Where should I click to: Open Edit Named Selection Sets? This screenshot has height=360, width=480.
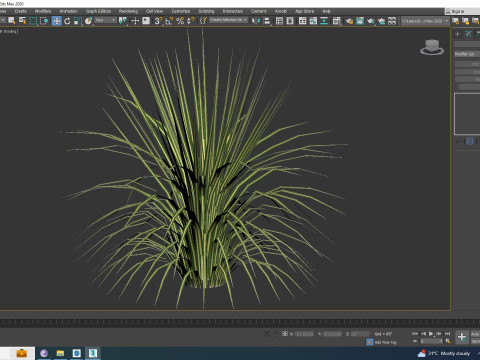pyautogui.click(x=203, y=21)
